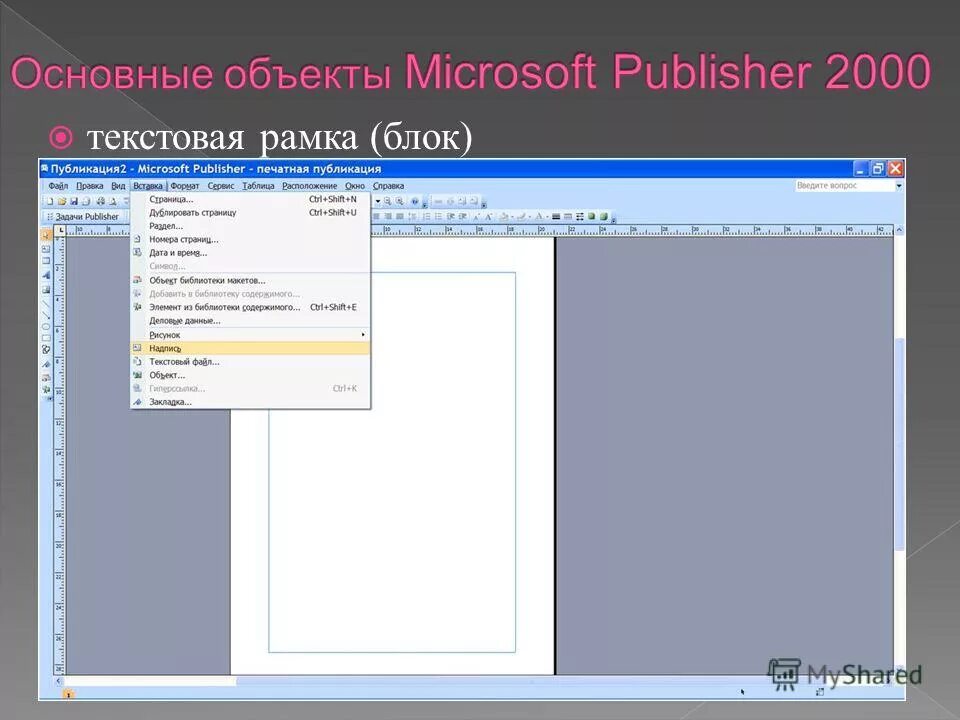
Task: Open the Формат menu
Action: (x=185, y=186)
